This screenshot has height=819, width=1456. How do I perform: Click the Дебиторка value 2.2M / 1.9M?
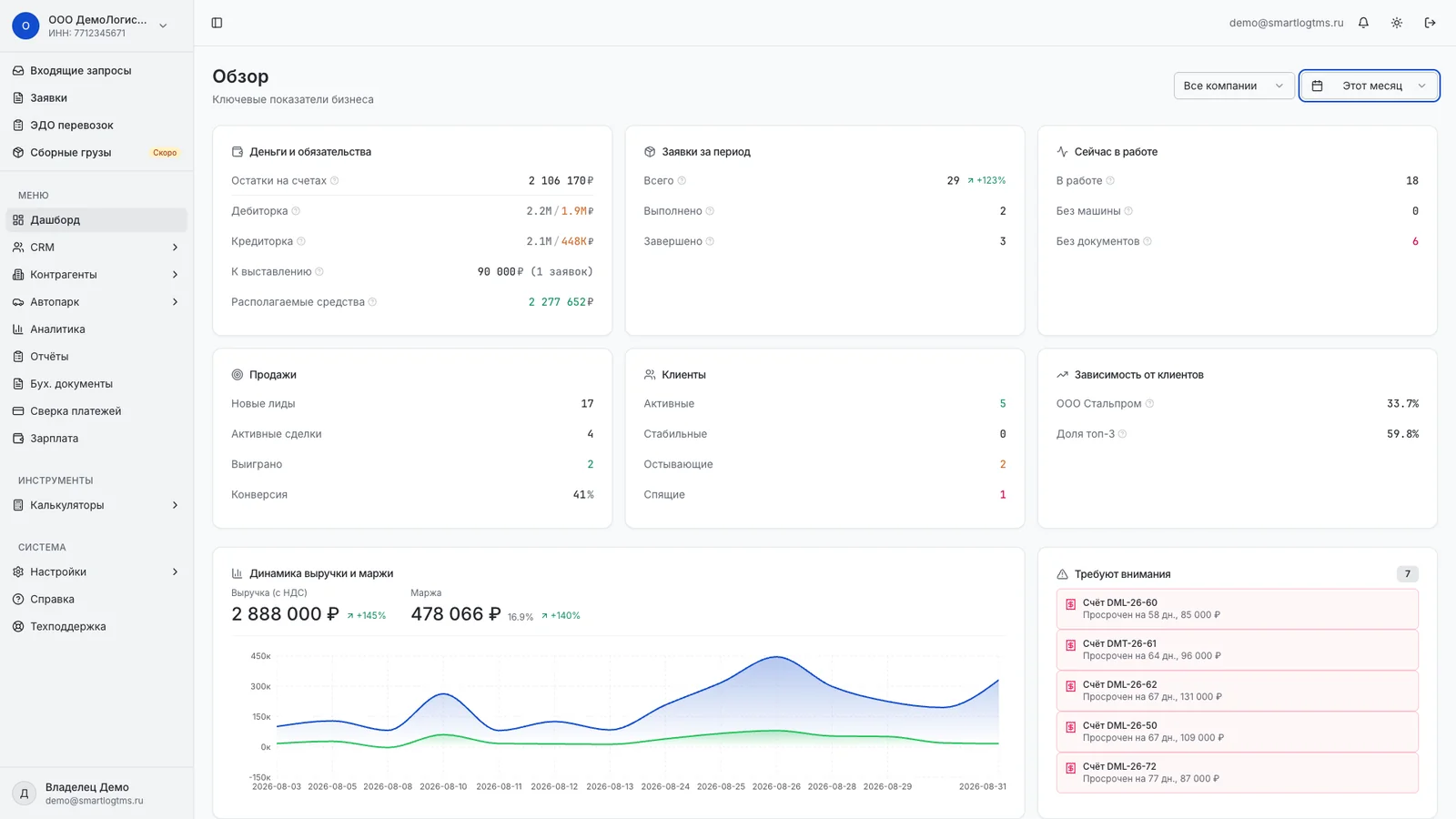(560, 211)
